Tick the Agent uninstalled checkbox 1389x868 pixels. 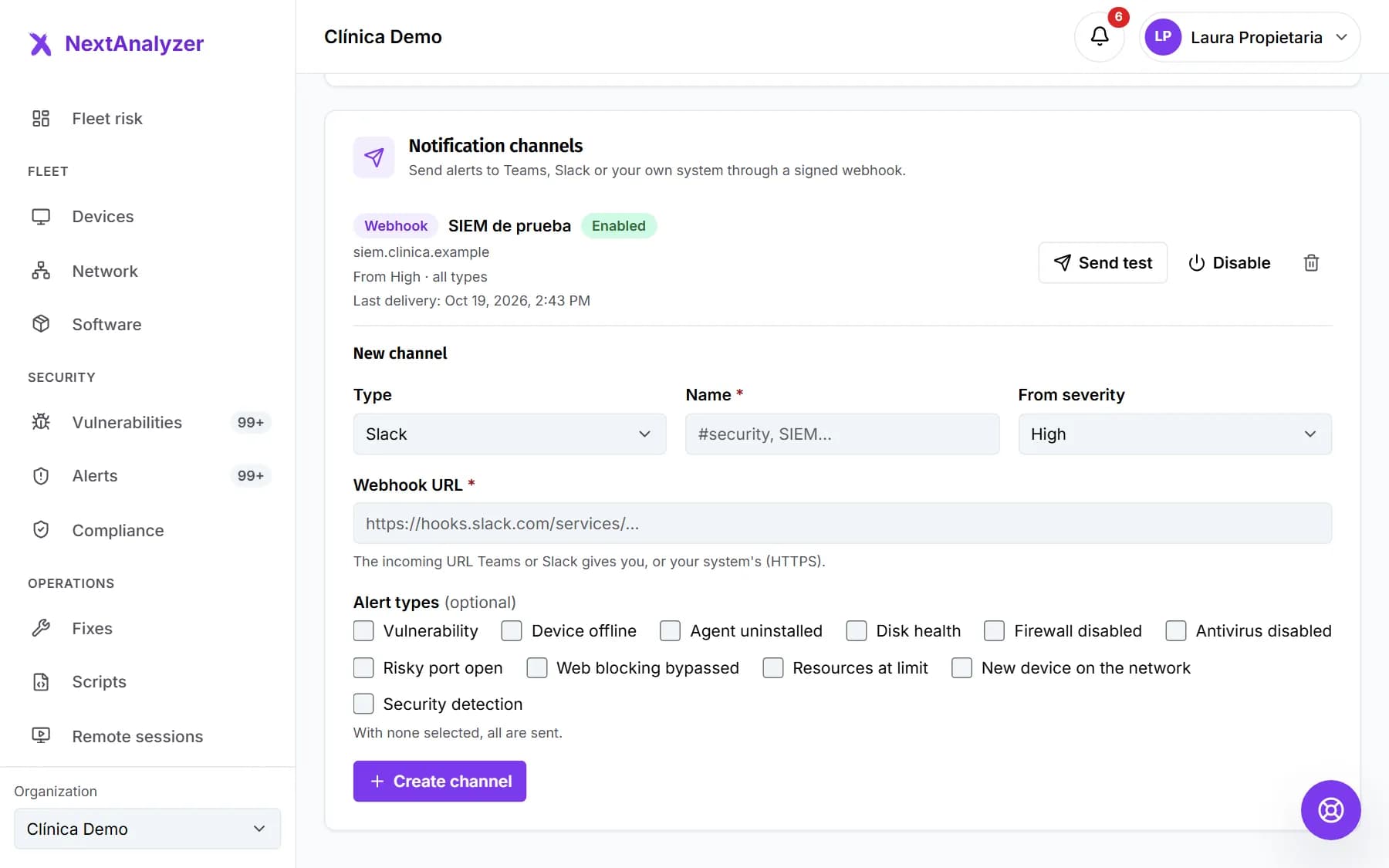670,631
